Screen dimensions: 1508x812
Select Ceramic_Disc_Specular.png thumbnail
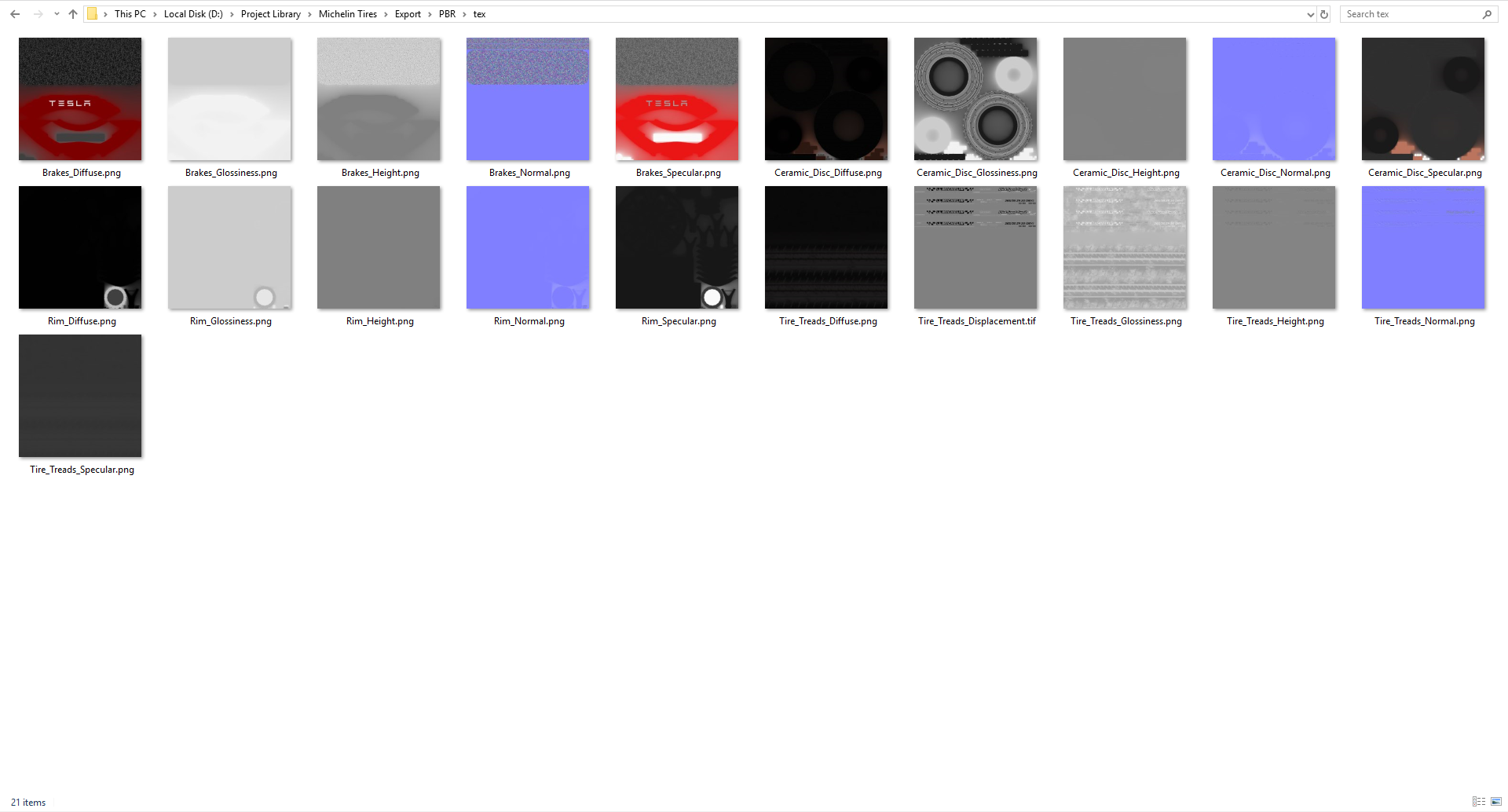tap(1423, 99)
